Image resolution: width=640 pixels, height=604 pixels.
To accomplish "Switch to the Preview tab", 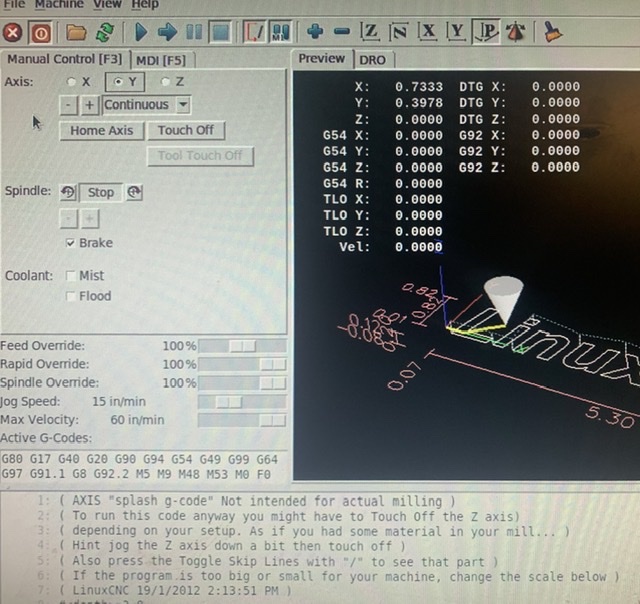I will [x=321, y=59].
